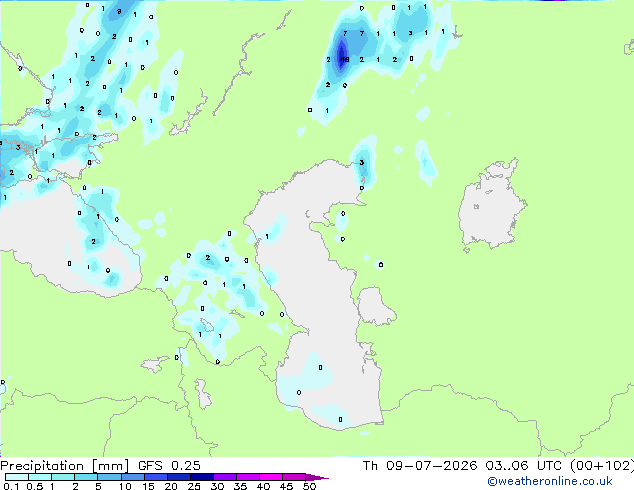Click the '0.1' legend scale label
The width and height of the screenshot is (634, 490).
point(11,486)
